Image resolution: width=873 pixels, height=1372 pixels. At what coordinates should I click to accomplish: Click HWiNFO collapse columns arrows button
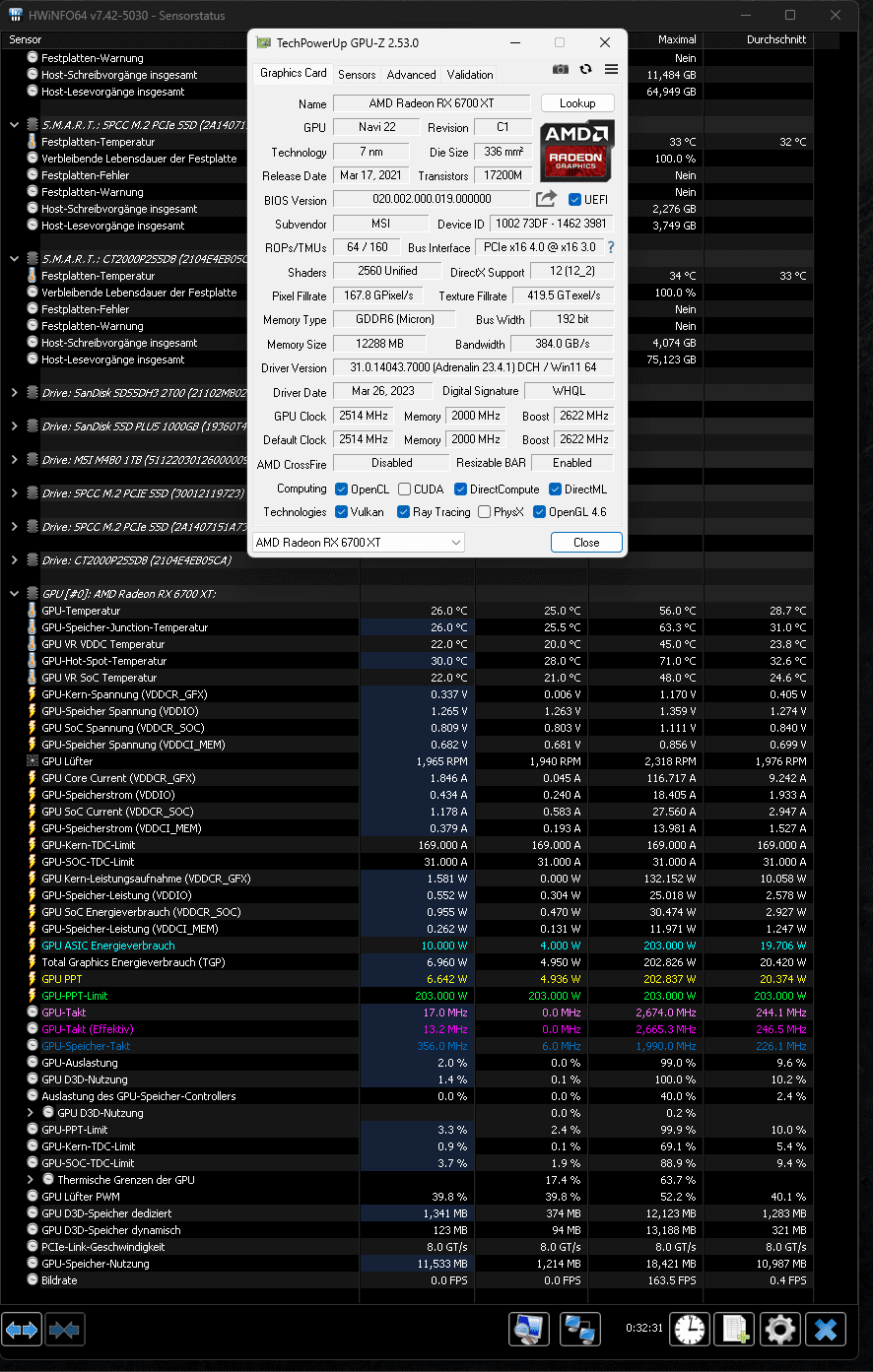pyautogui.click(x=64, y=1330)
